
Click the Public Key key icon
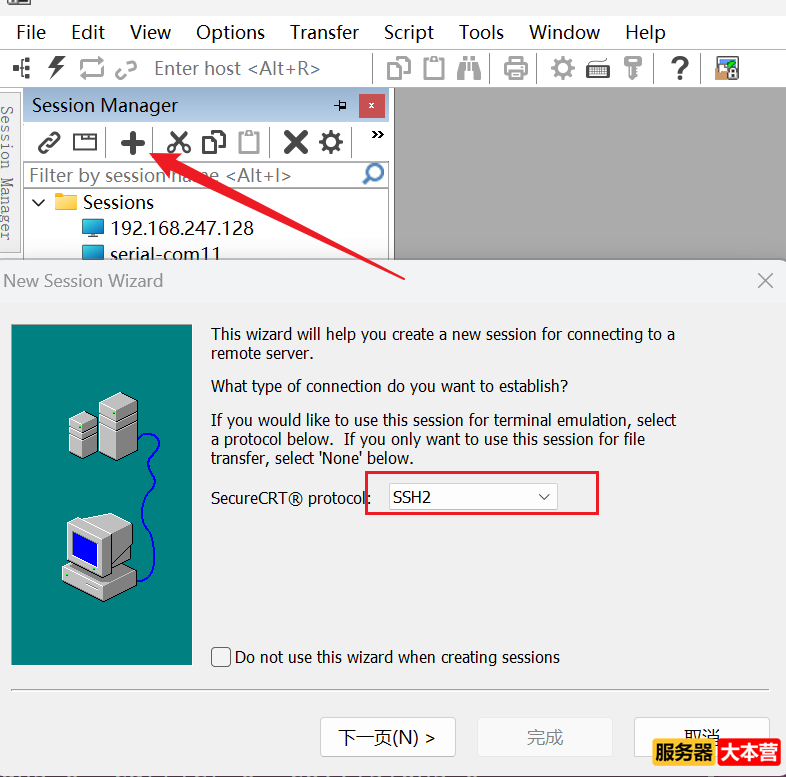(x=631, y=68)
